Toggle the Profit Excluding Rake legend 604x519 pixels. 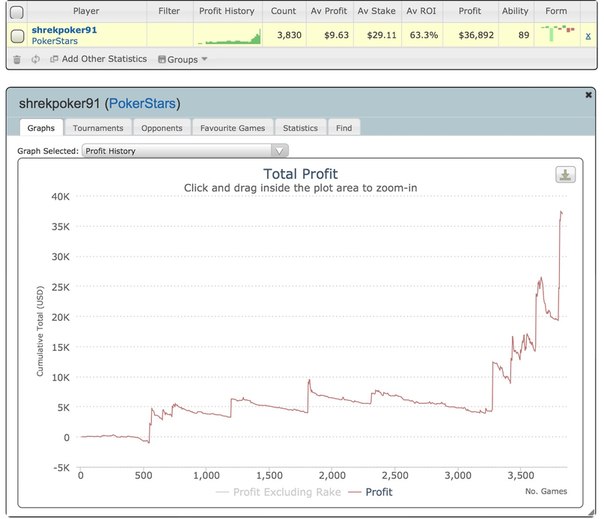coord(279,492)
